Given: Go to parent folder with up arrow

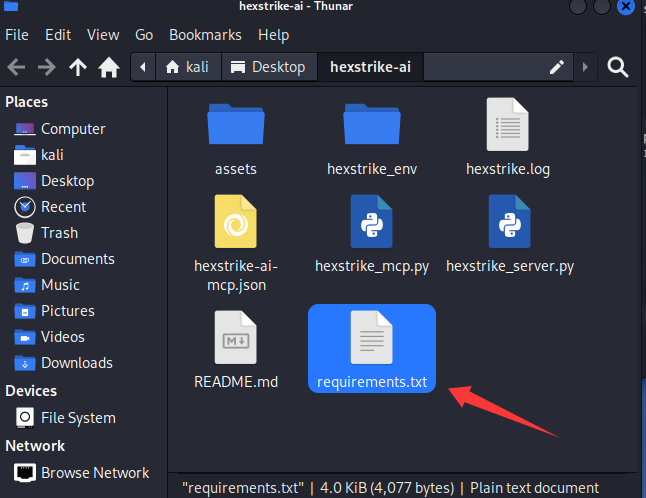Looking at the screenshot, I should click(x=78, y=67).
